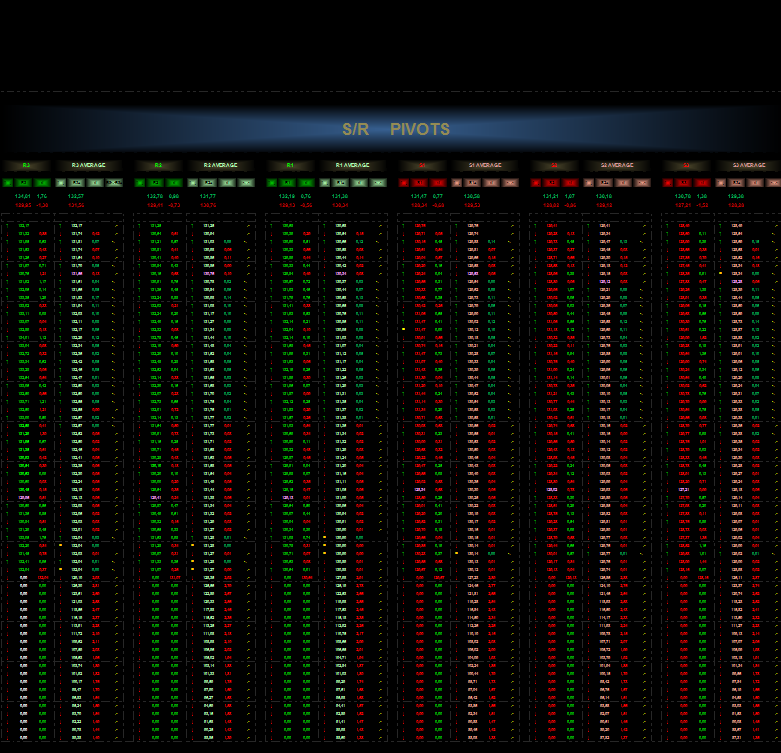
Task: Click the green value 134,01
Action: pyautogui.click(x=22, y=196)
